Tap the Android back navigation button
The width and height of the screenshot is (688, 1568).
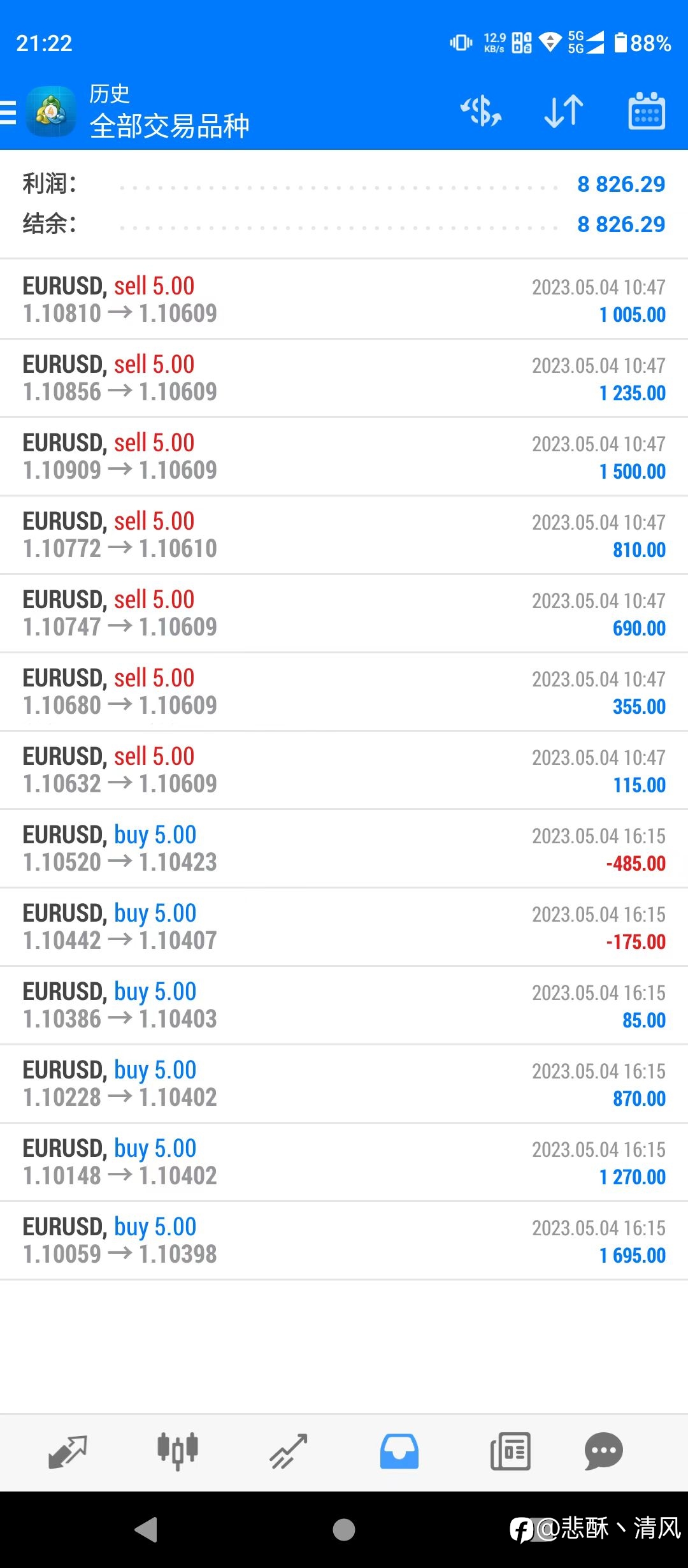tap(146, 1530)
